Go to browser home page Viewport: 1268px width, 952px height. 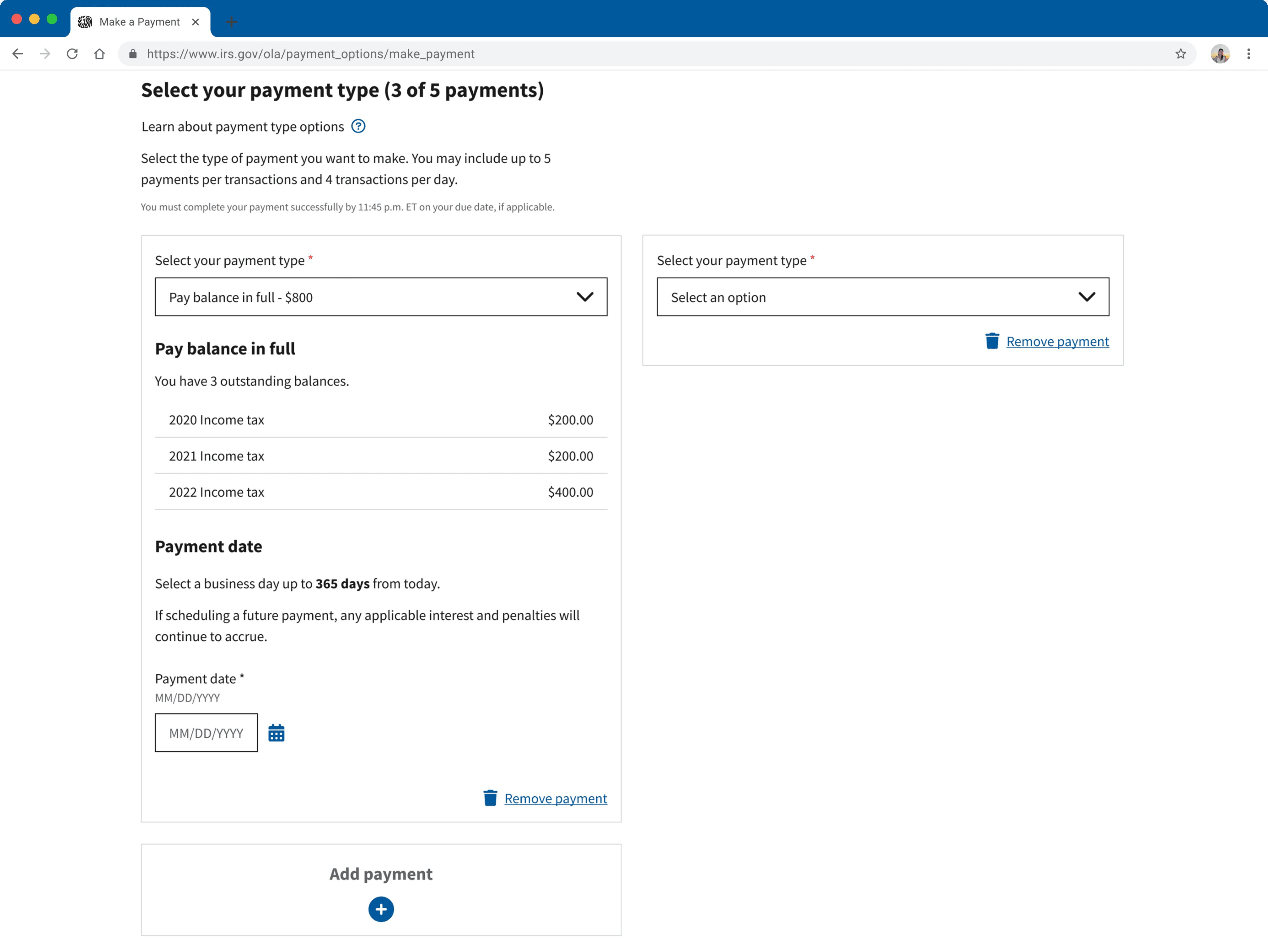(100, 54)
